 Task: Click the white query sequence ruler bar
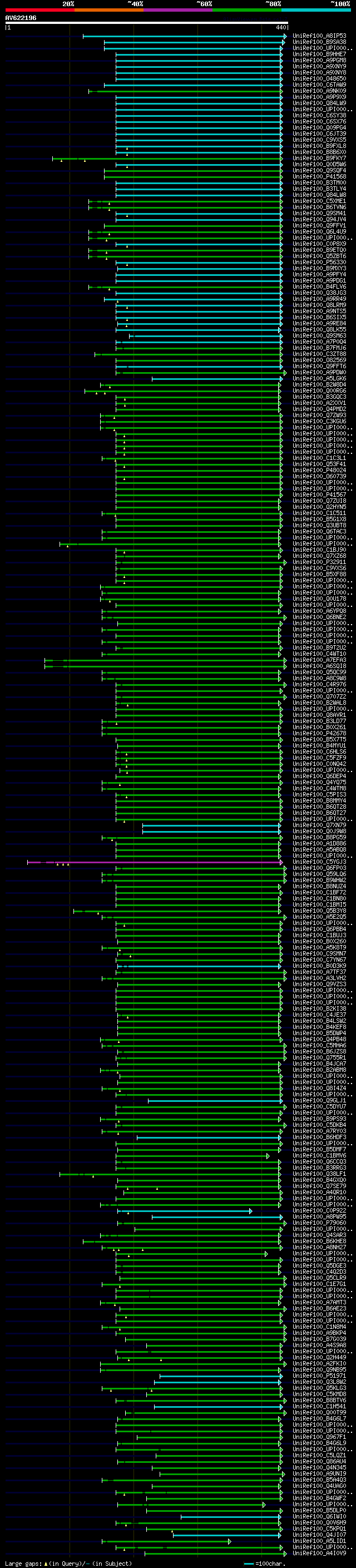click(x=147, y=23)
